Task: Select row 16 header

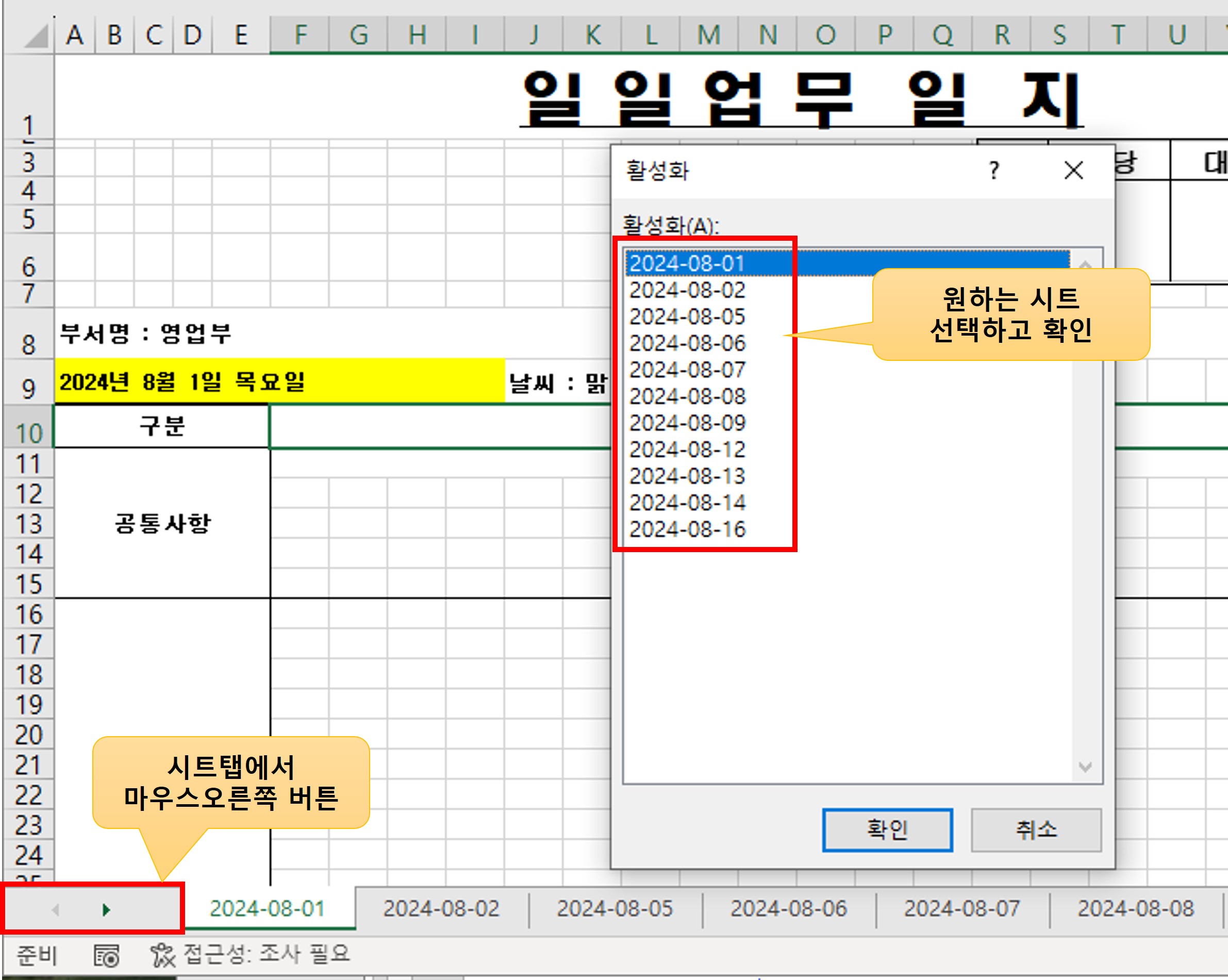Action: point(28,614)
